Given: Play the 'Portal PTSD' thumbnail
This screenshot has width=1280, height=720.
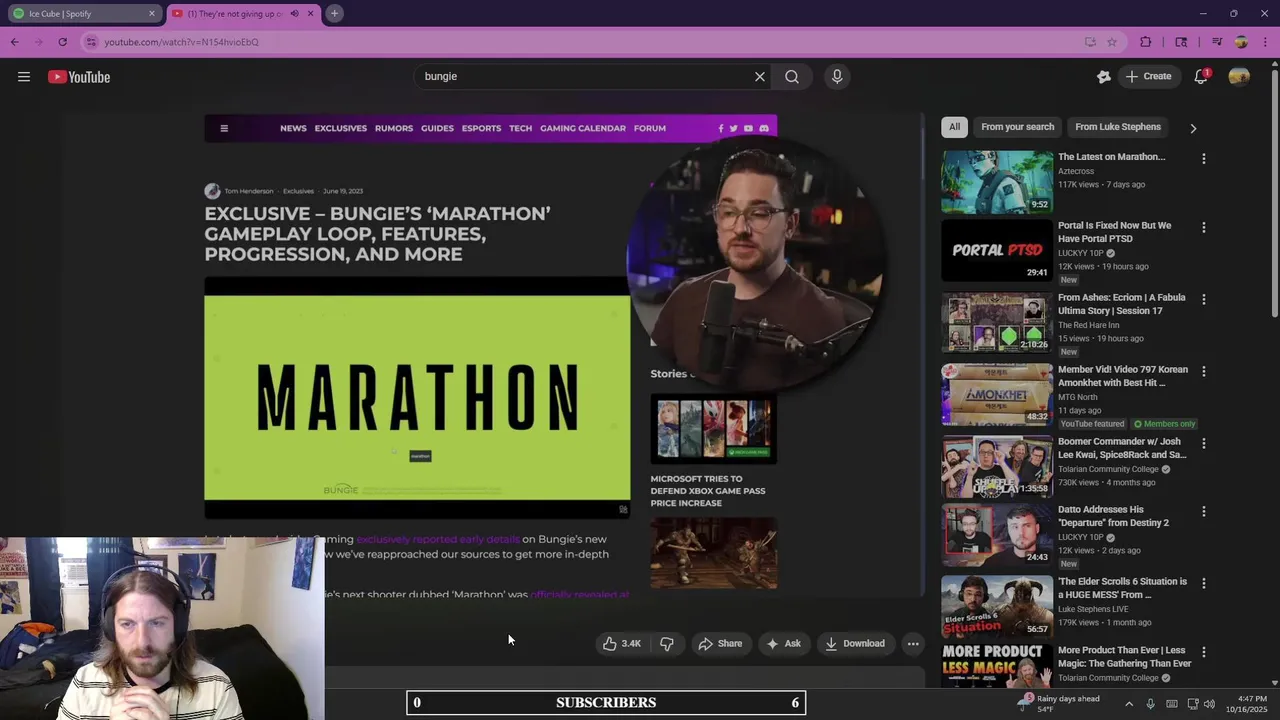Looking at the screenshot, I should coord(997,251).
